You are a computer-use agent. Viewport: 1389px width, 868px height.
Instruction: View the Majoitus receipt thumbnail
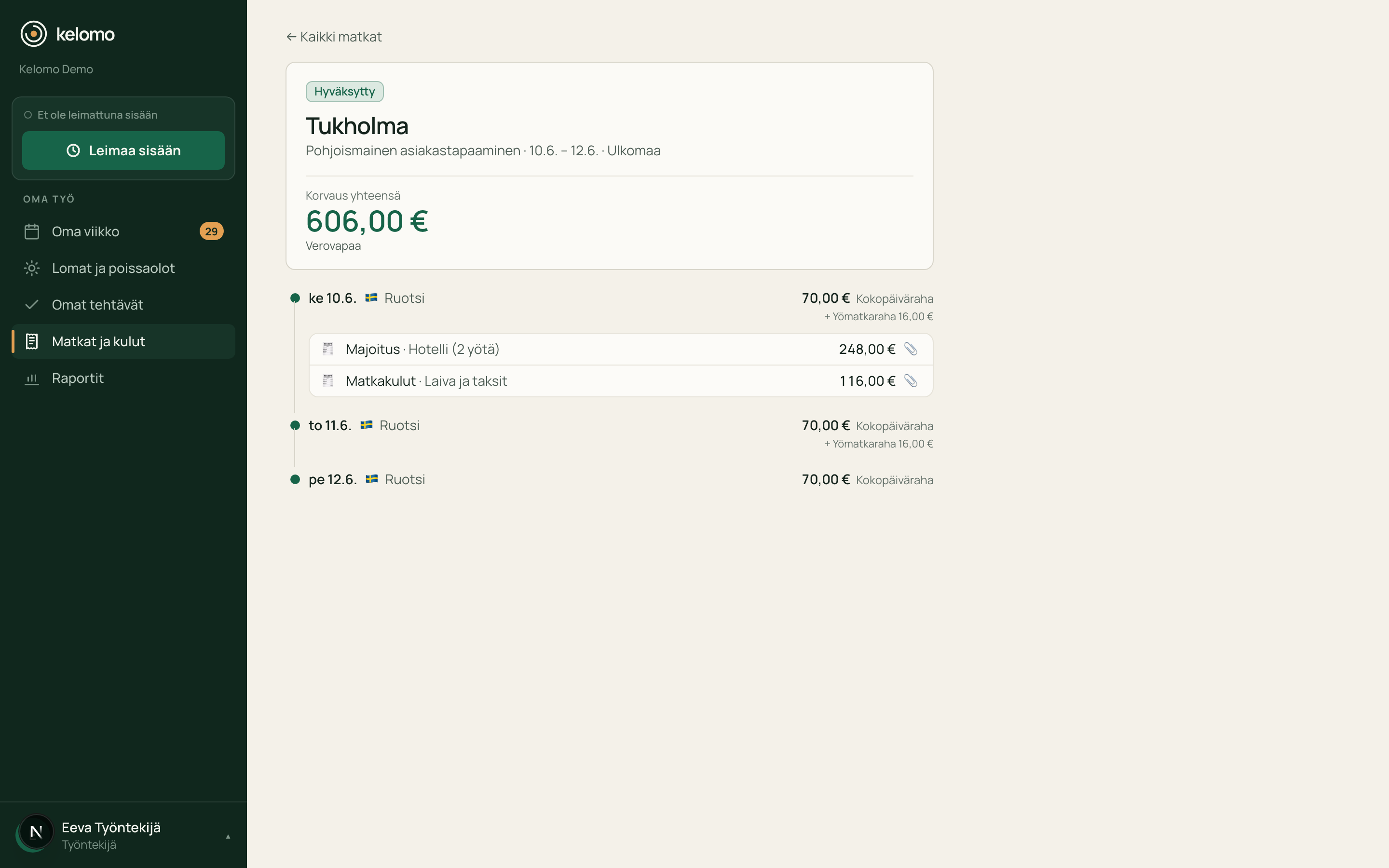click(328, 349)
